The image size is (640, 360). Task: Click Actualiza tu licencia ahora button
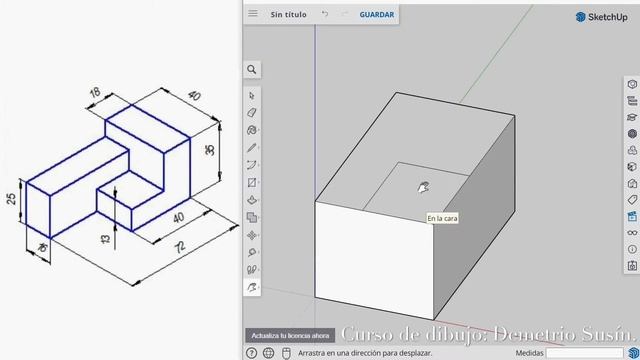290,336
